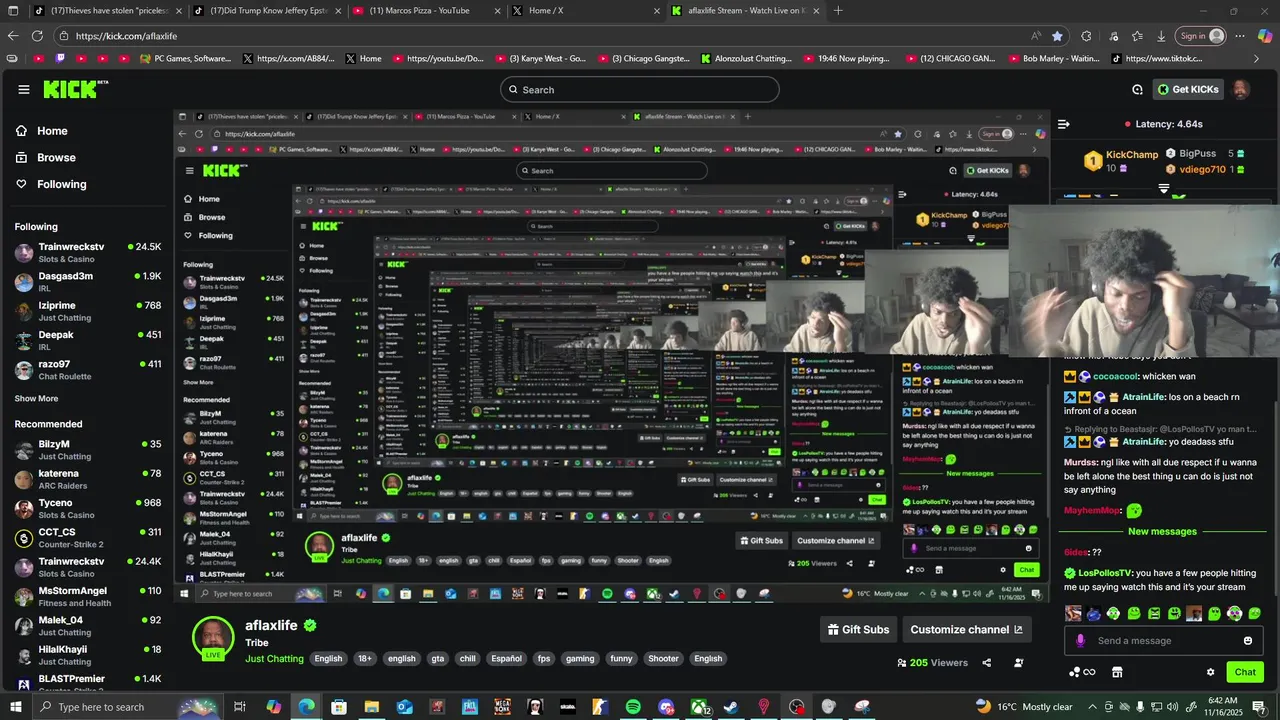The width and height of the screenshot is (1280, 720).
Task: Switch to Jeffery Epstein TikTok tab
Action: point(265,10)
